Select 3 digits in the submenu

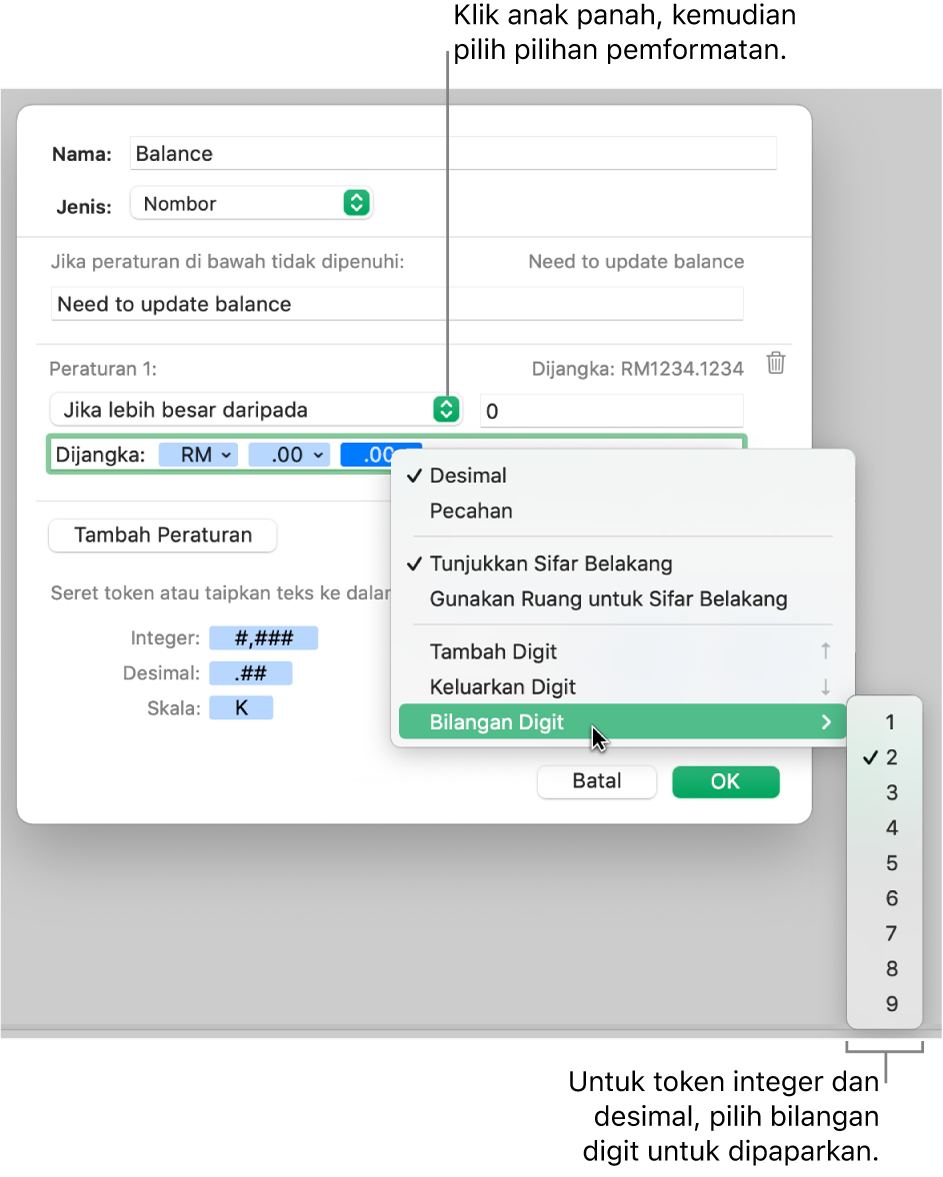pos(884,793)
